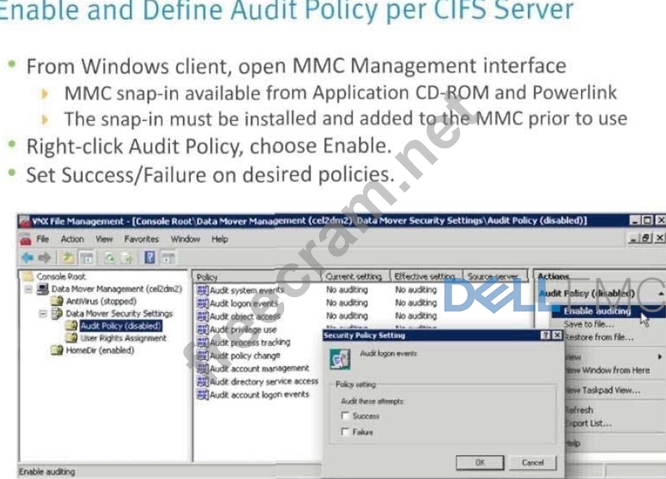Open the Help question mark icon
The width and height of the screenshot is (666, 479).
coord(150,257)
